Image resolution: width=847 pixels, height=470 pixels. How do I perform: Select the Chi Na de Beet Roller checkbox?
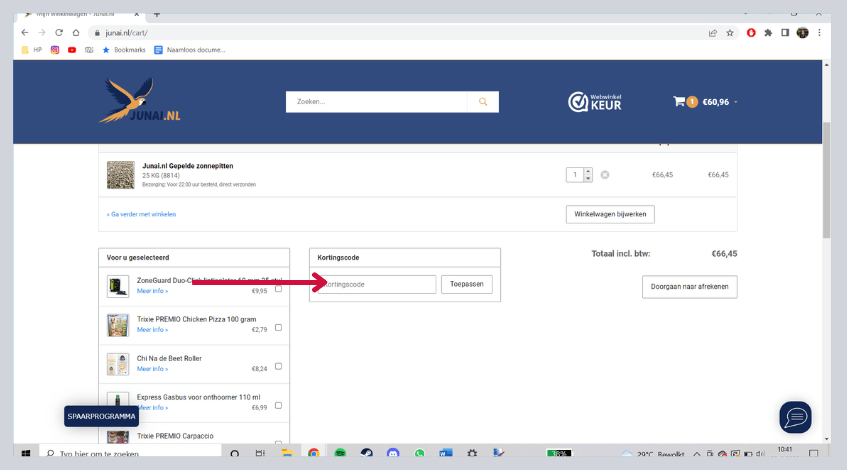coord(278,367)
